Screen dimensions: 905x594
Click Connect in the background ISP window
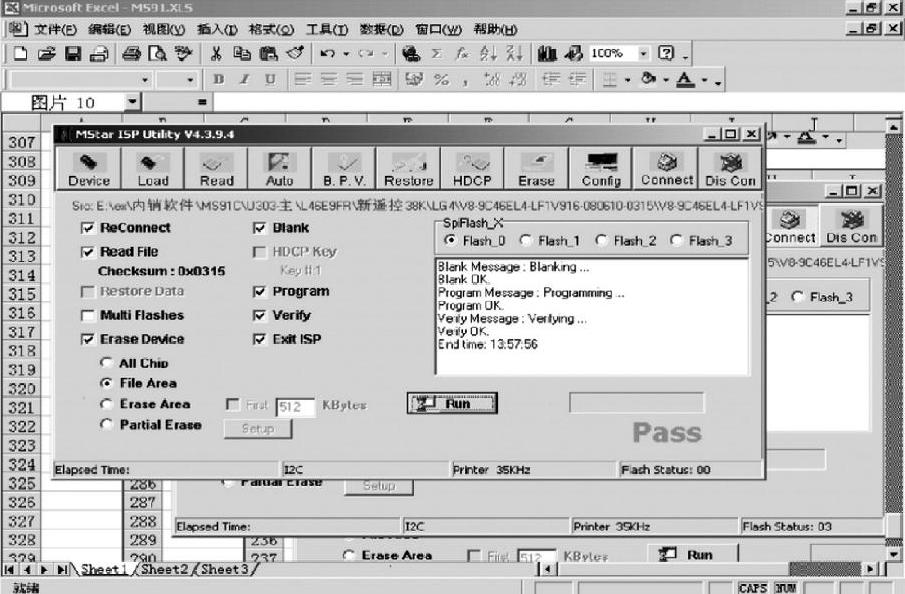coord(791,226)
